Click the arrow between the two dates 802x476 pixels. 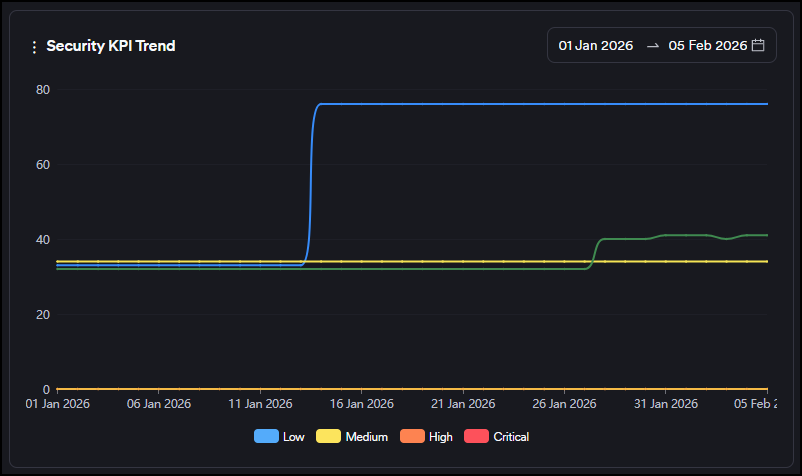(652, 46)
